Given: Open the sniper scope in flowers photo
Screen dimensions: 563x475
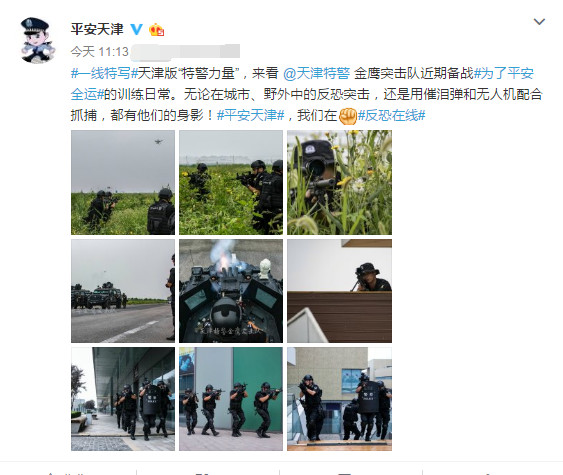Looking at the screenshot, I should point(339,182).
